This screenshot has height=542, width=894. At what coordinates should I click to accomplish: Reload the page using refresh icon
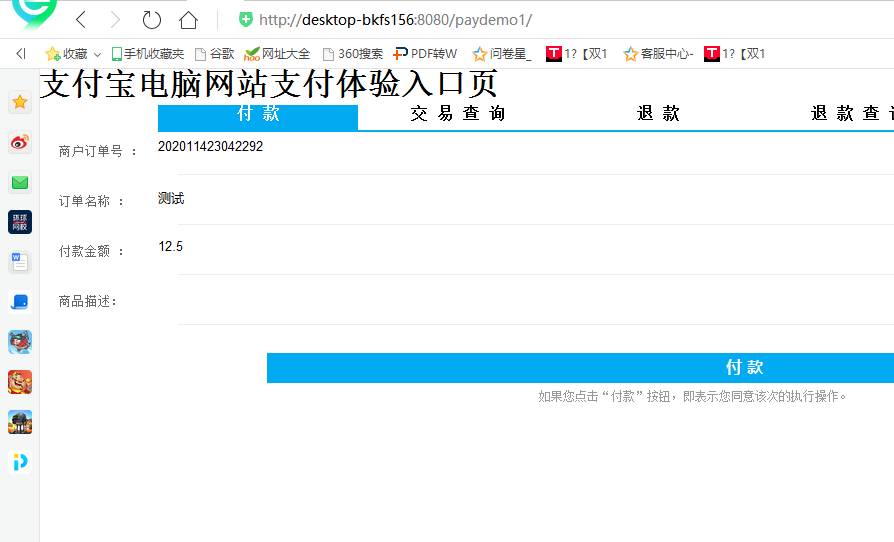click(x=152, y=20)
